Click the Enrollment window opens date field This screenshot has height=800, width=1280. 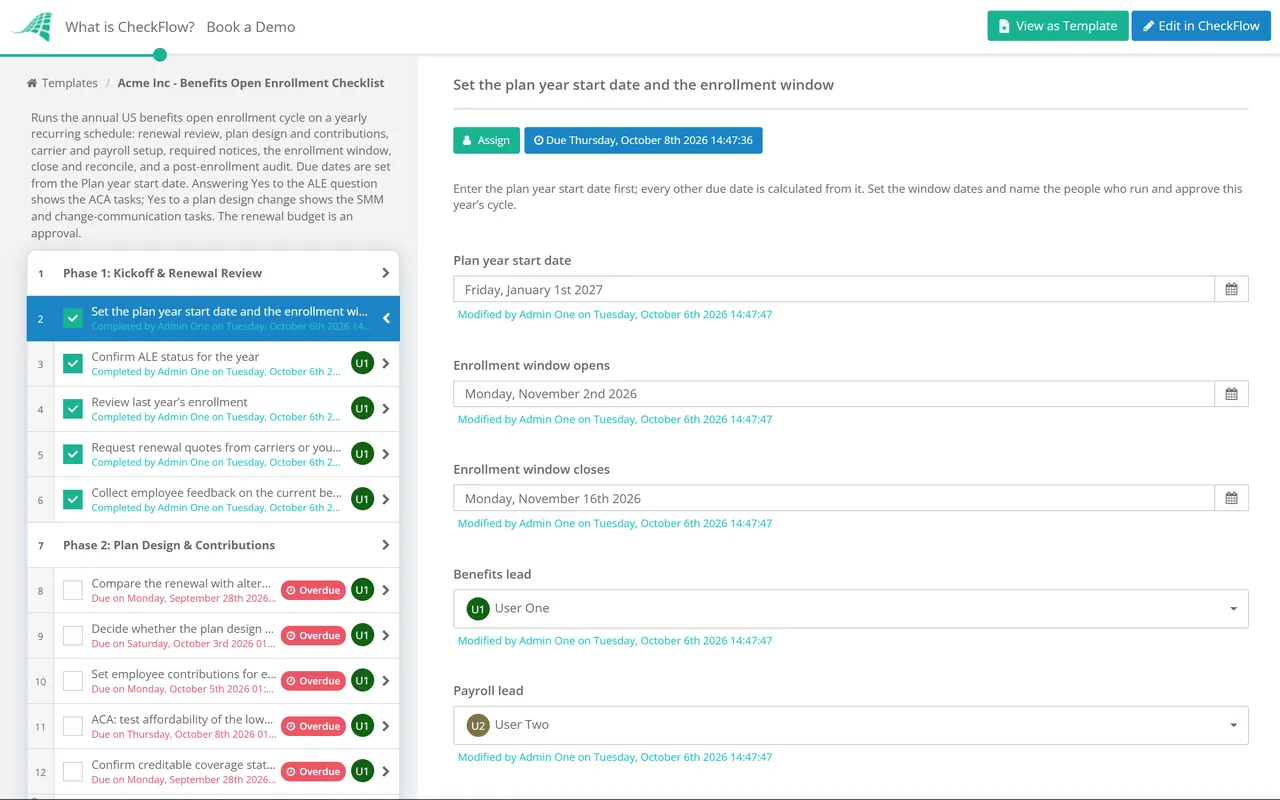[x=834, y=394]
